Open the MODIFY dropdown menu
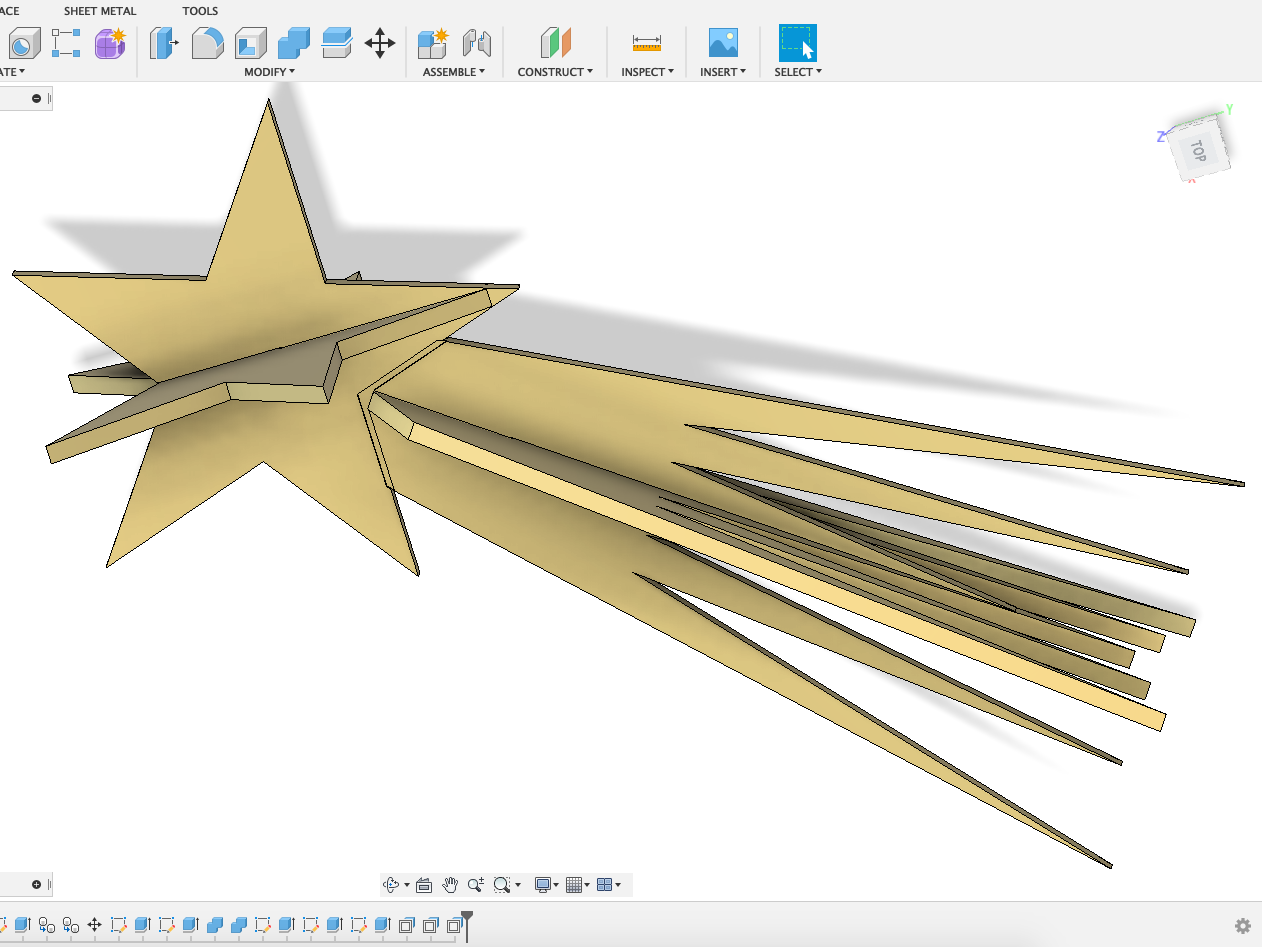Image resolution: width=1262 pixels, height=947 pixels. click(x=269, y=72)
